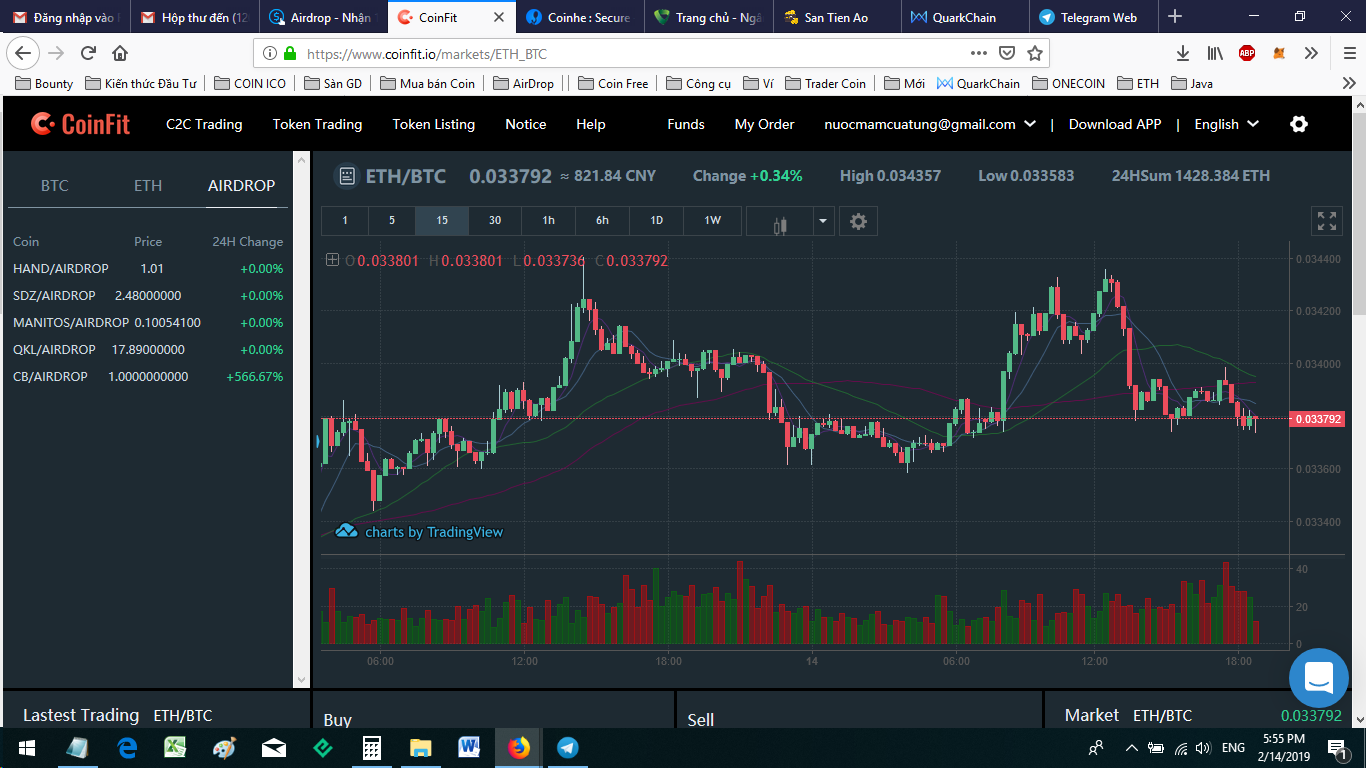Select the CB/AIRDROP market row

tap(148, 377)
